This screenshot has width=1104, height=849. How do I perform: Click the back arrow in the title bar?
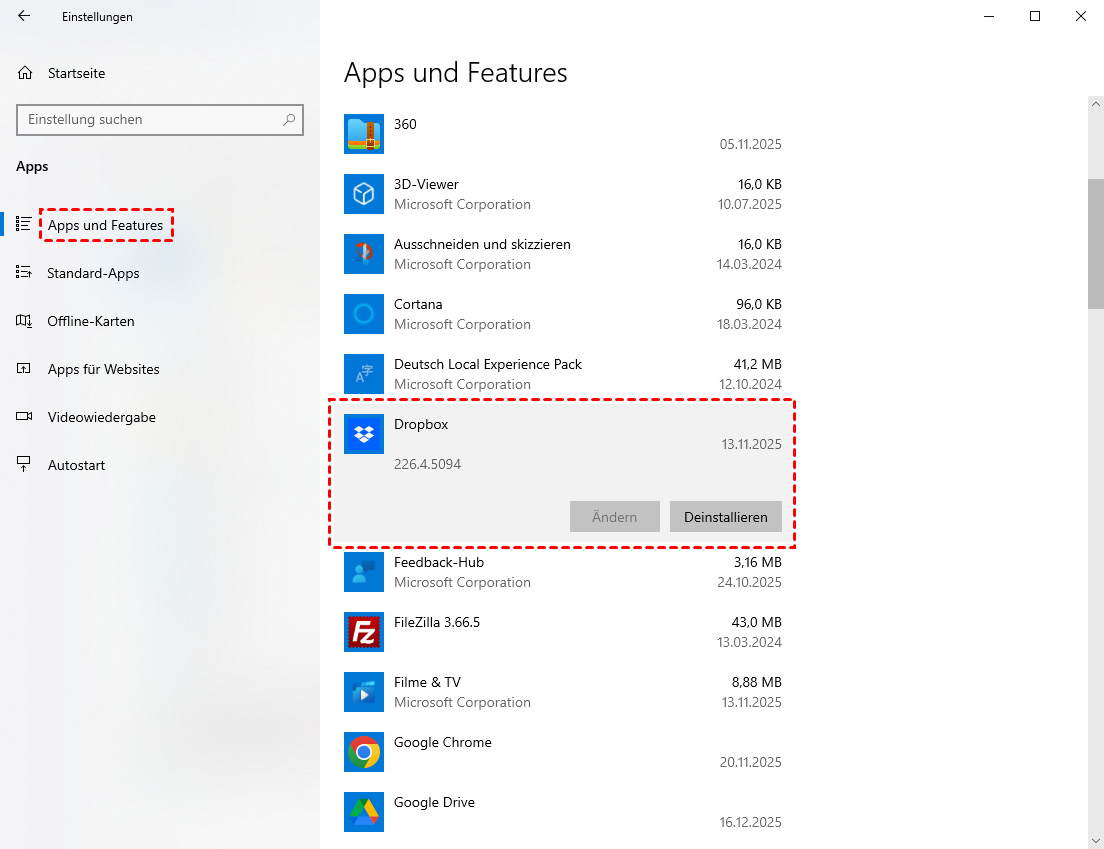coord(24,16)
